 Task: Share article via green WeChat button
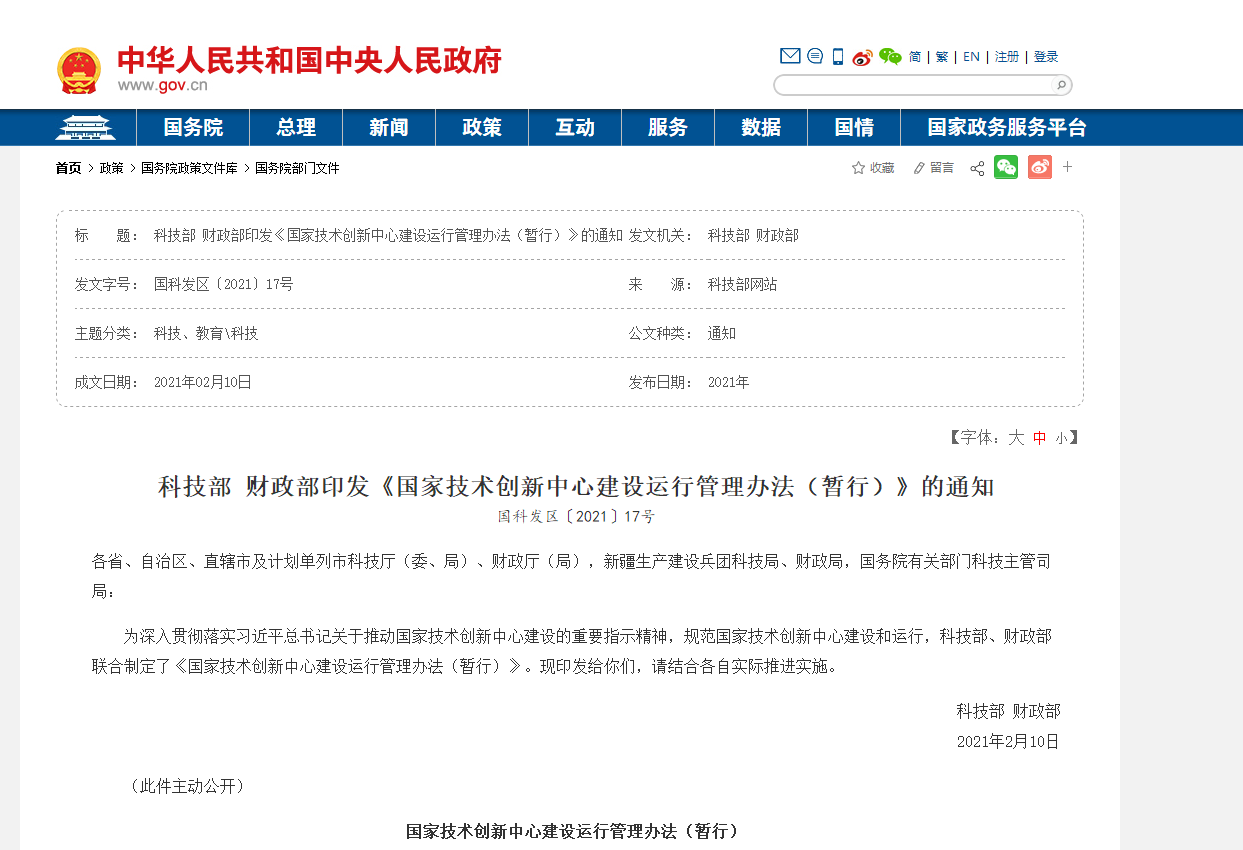click(1005, 168)
